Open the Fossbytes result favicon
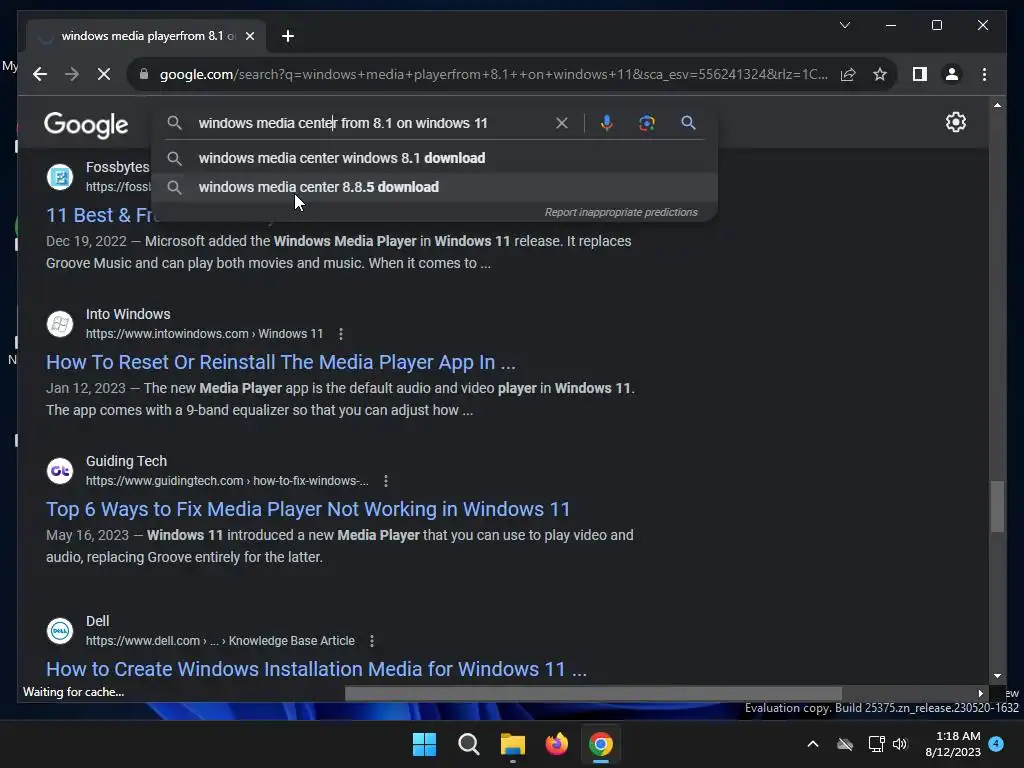Image resolution: width=1024 pixels, height=768 pixels. (x=60, y=177)
